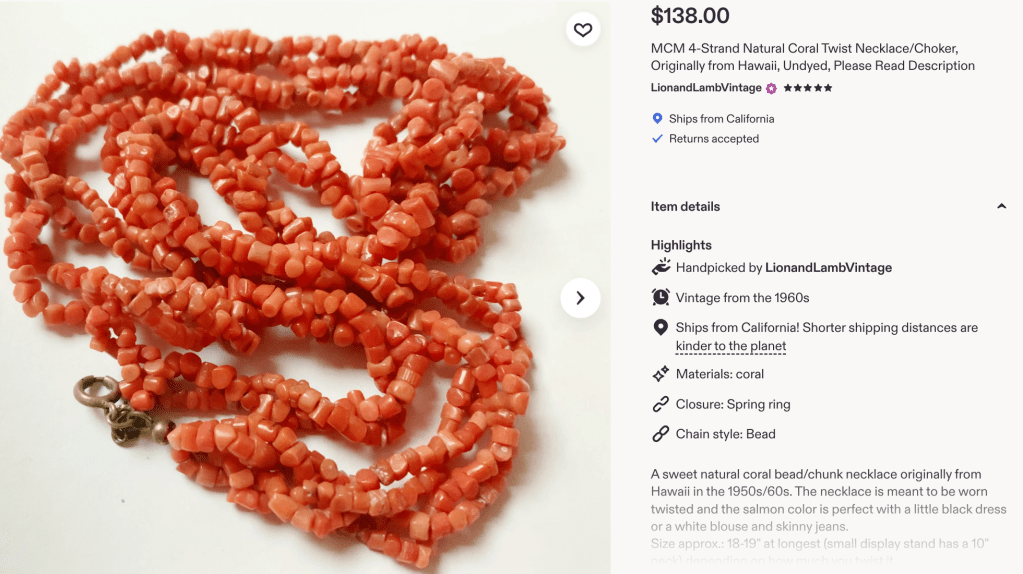
Task: Favorite this coral necklace with the heart icon
Action: 583,30
